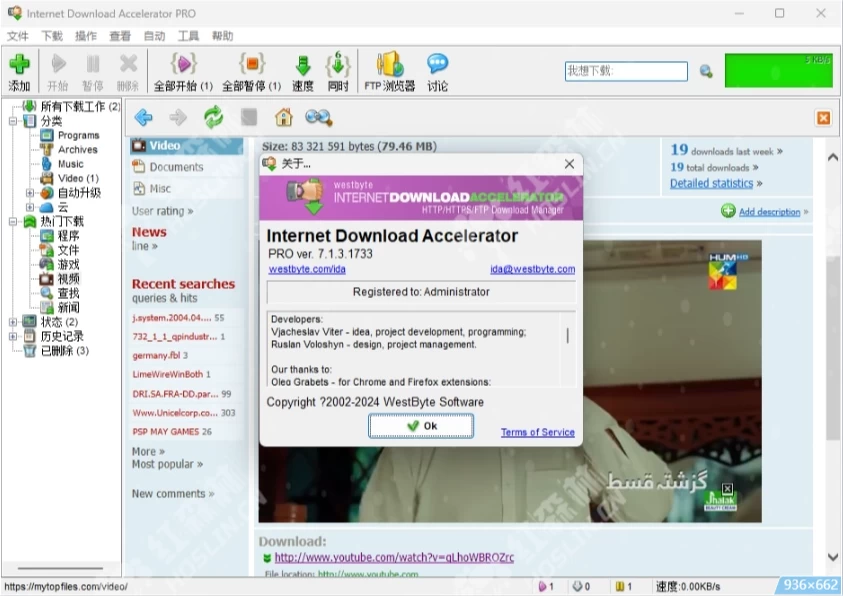Click the Pause download toolbar icon

pos(92,64)
